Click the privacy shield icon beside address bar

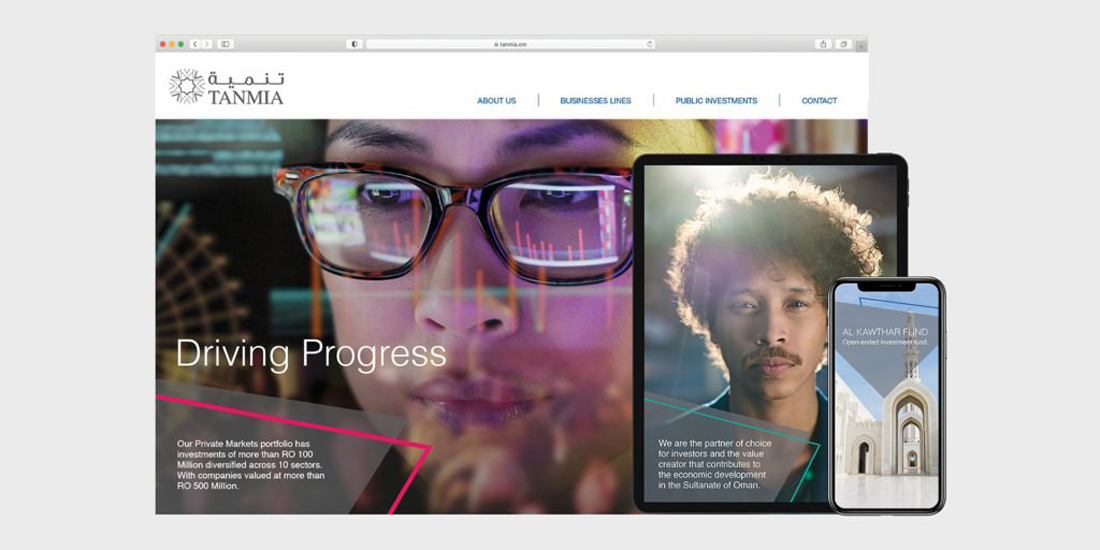point(354,44)
